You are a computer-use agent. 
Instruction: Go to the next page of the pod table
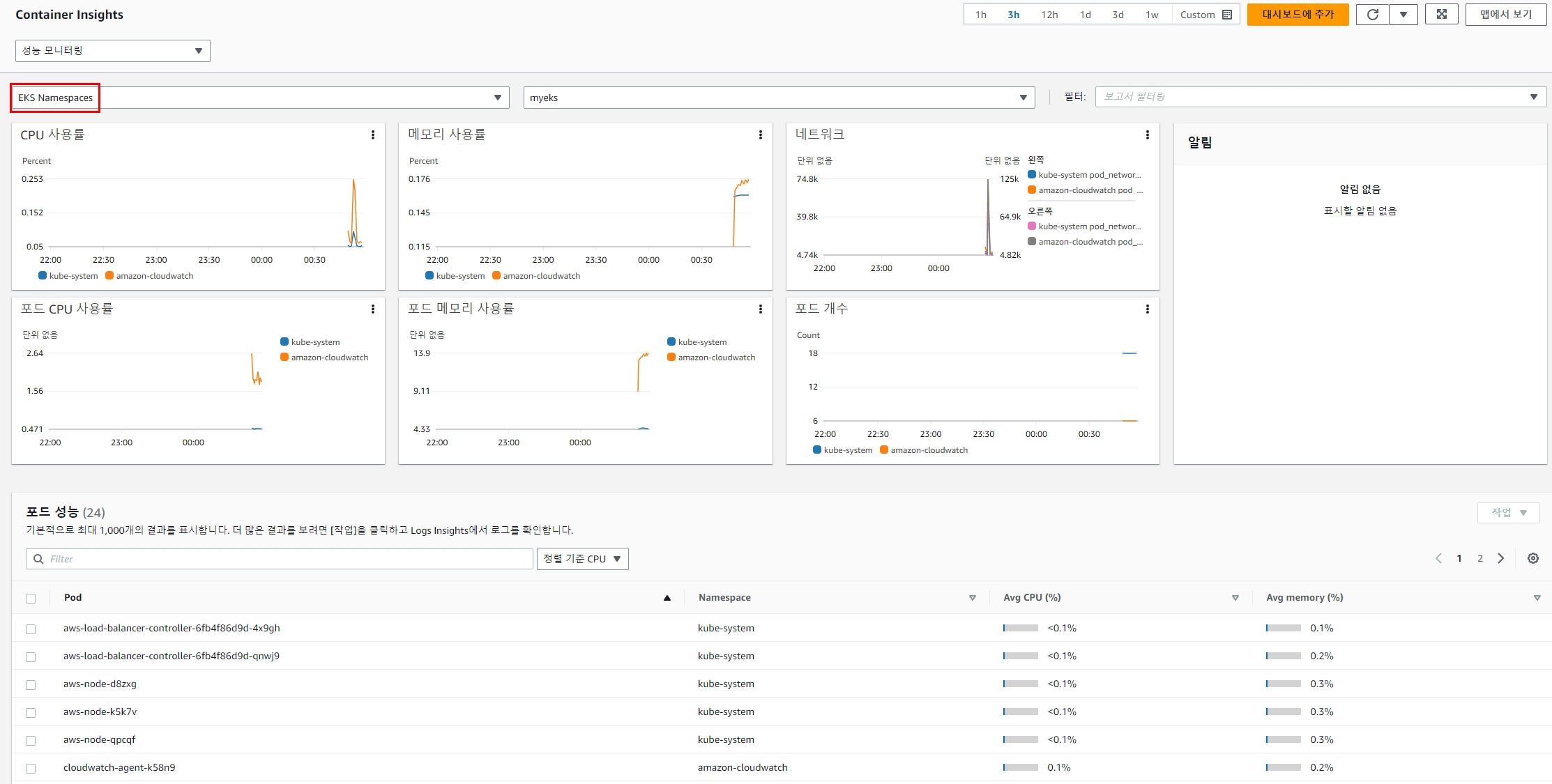[1501, 558]
